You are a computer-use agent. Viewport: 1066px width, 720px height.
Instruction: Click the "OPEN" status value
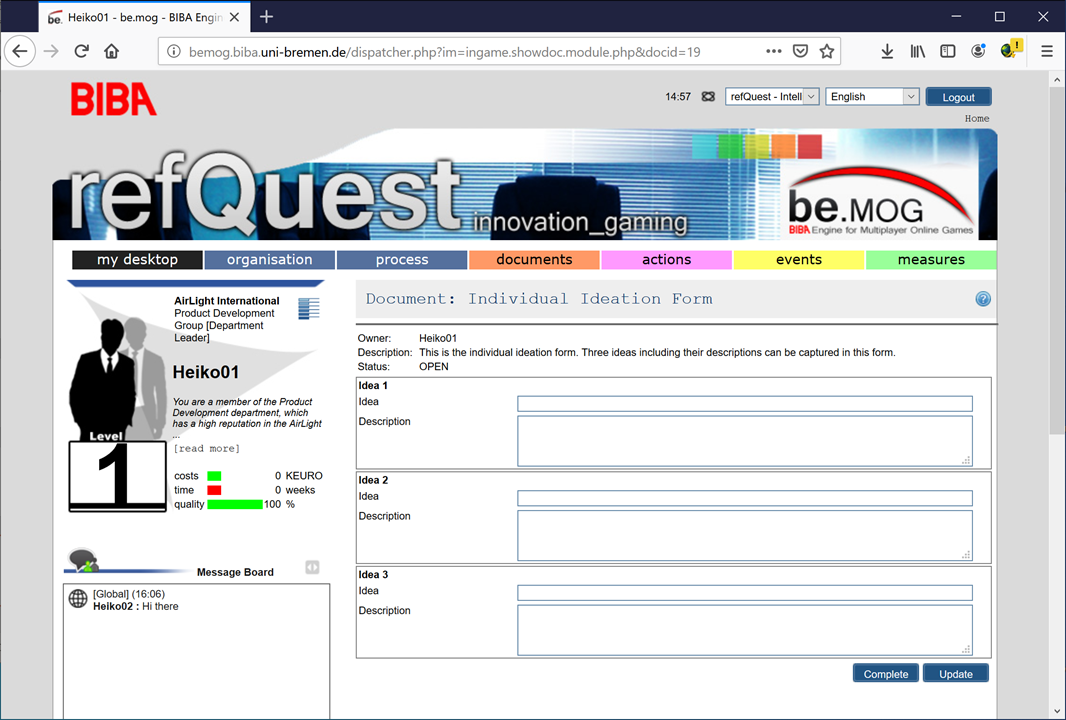click(x=434, y=366)
